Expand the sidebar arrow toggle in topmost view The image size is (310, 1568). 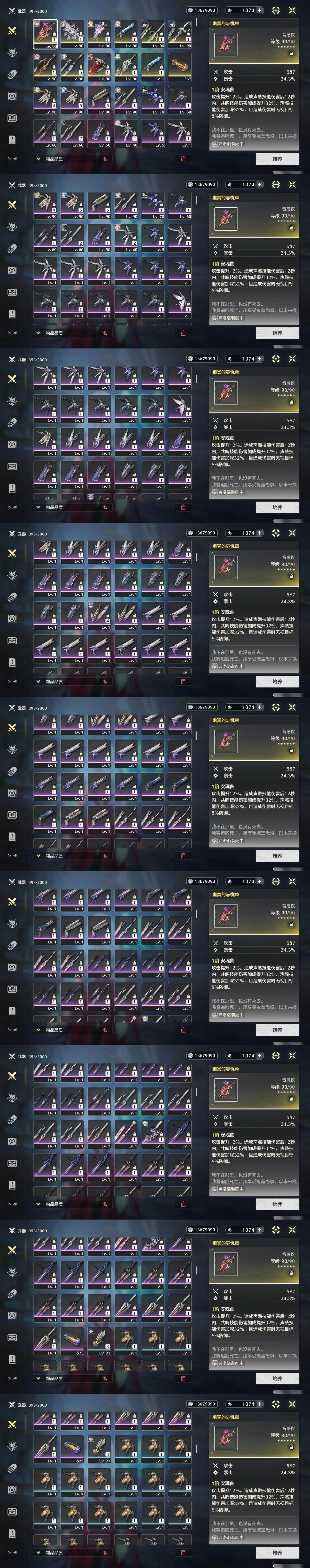coord(12,159)
